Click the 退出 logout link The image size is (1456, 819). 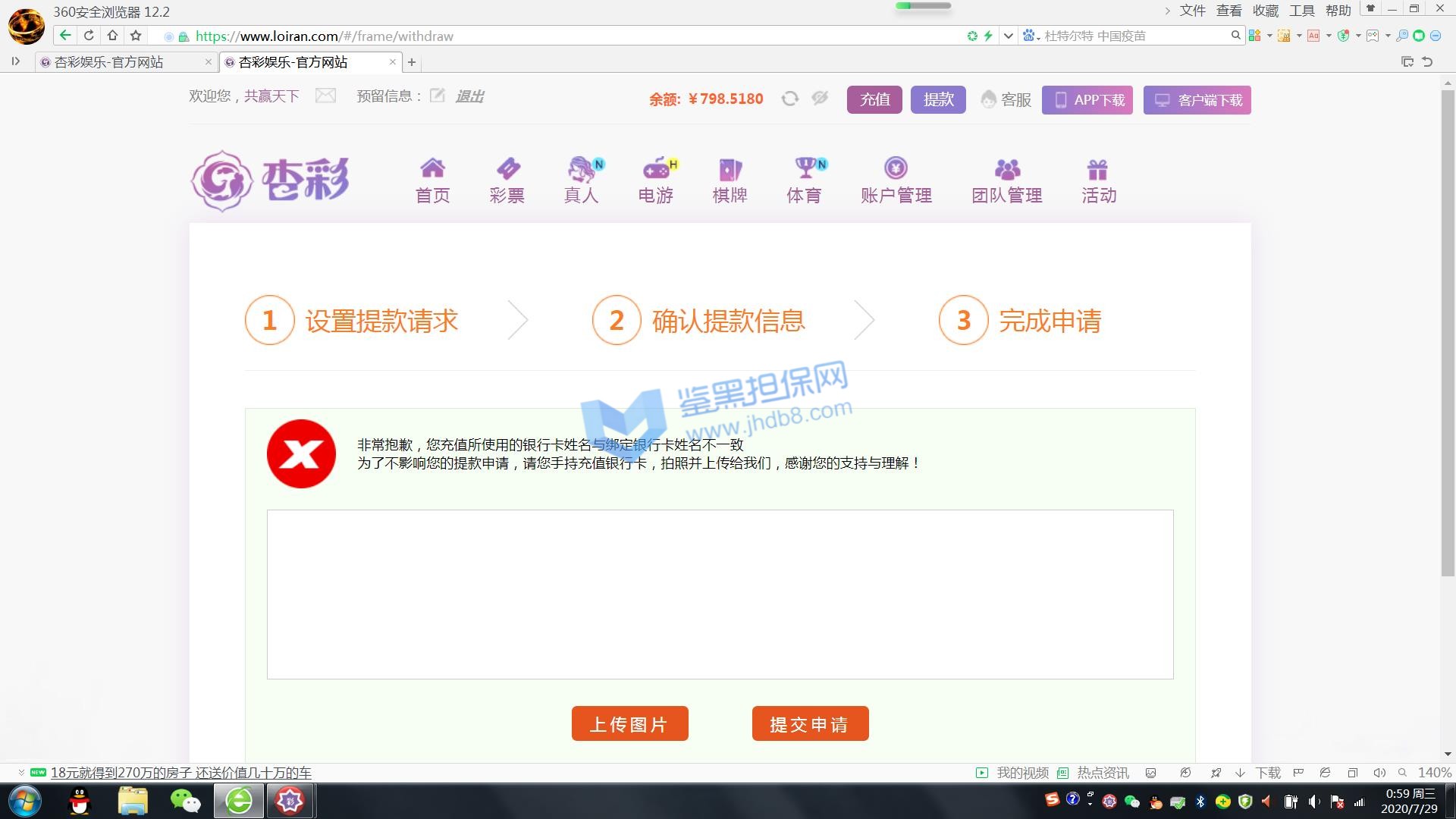coord(469,96)
